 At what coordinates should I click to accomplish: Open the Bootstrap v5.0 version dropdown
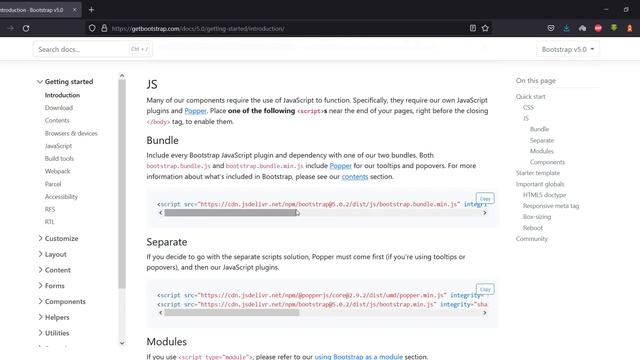[568, 49]
